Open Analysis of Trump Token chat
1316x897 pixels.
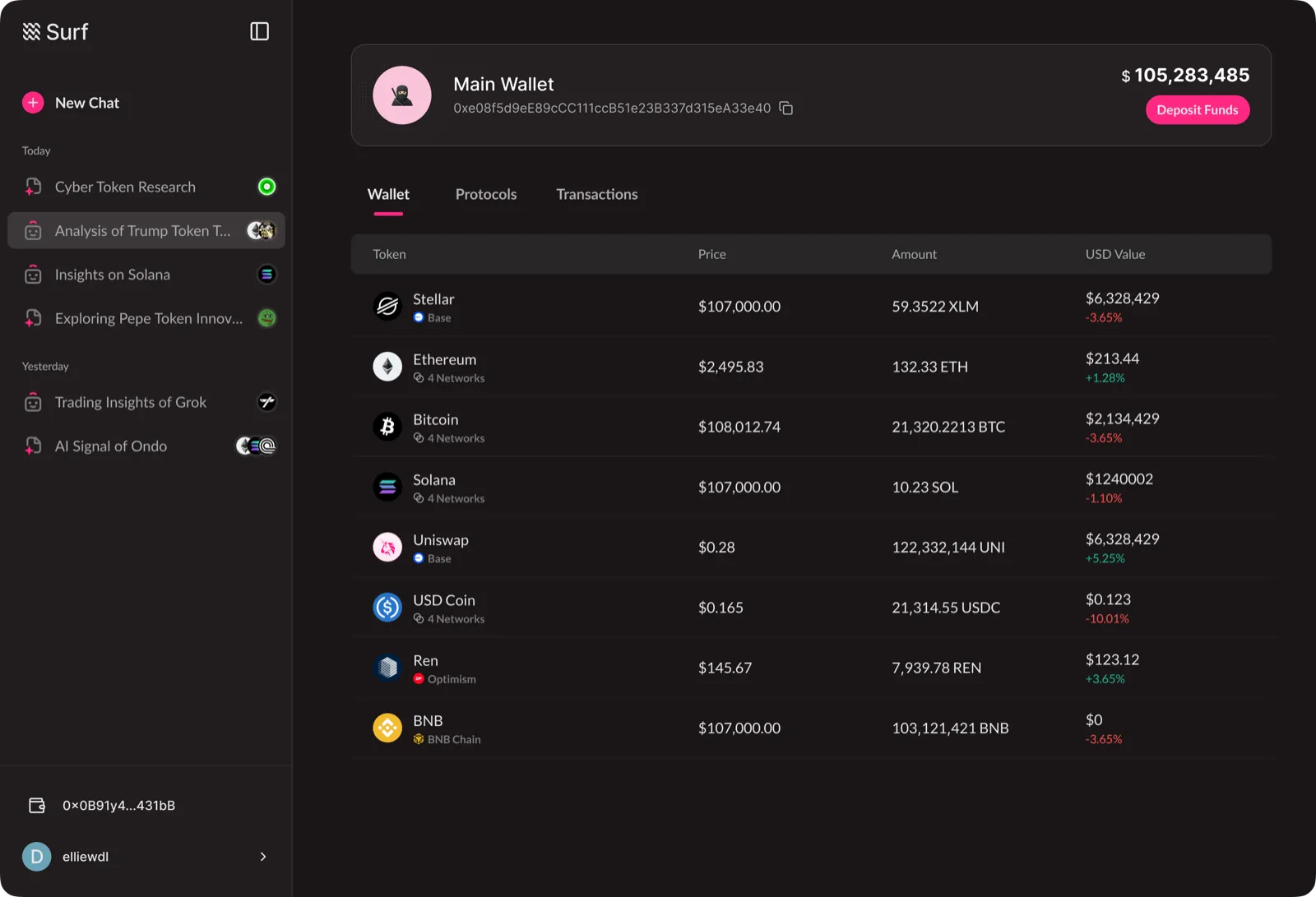[146, 231]
